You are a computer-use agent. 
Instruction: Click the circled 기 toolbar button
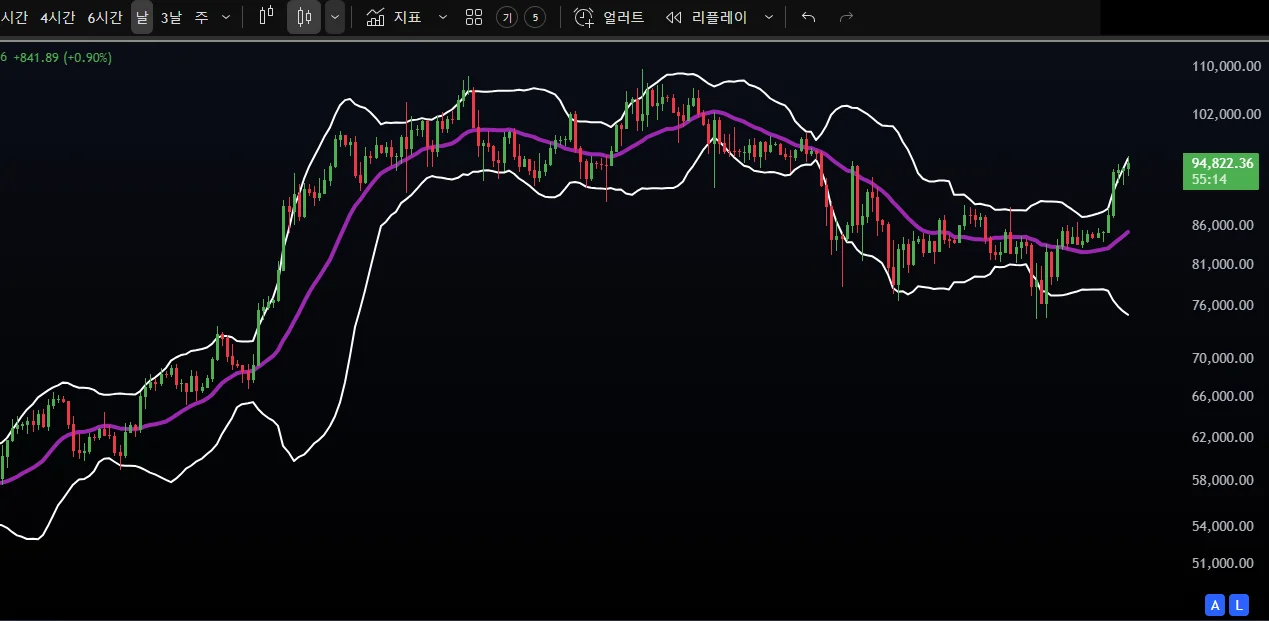tap(507, 17)
